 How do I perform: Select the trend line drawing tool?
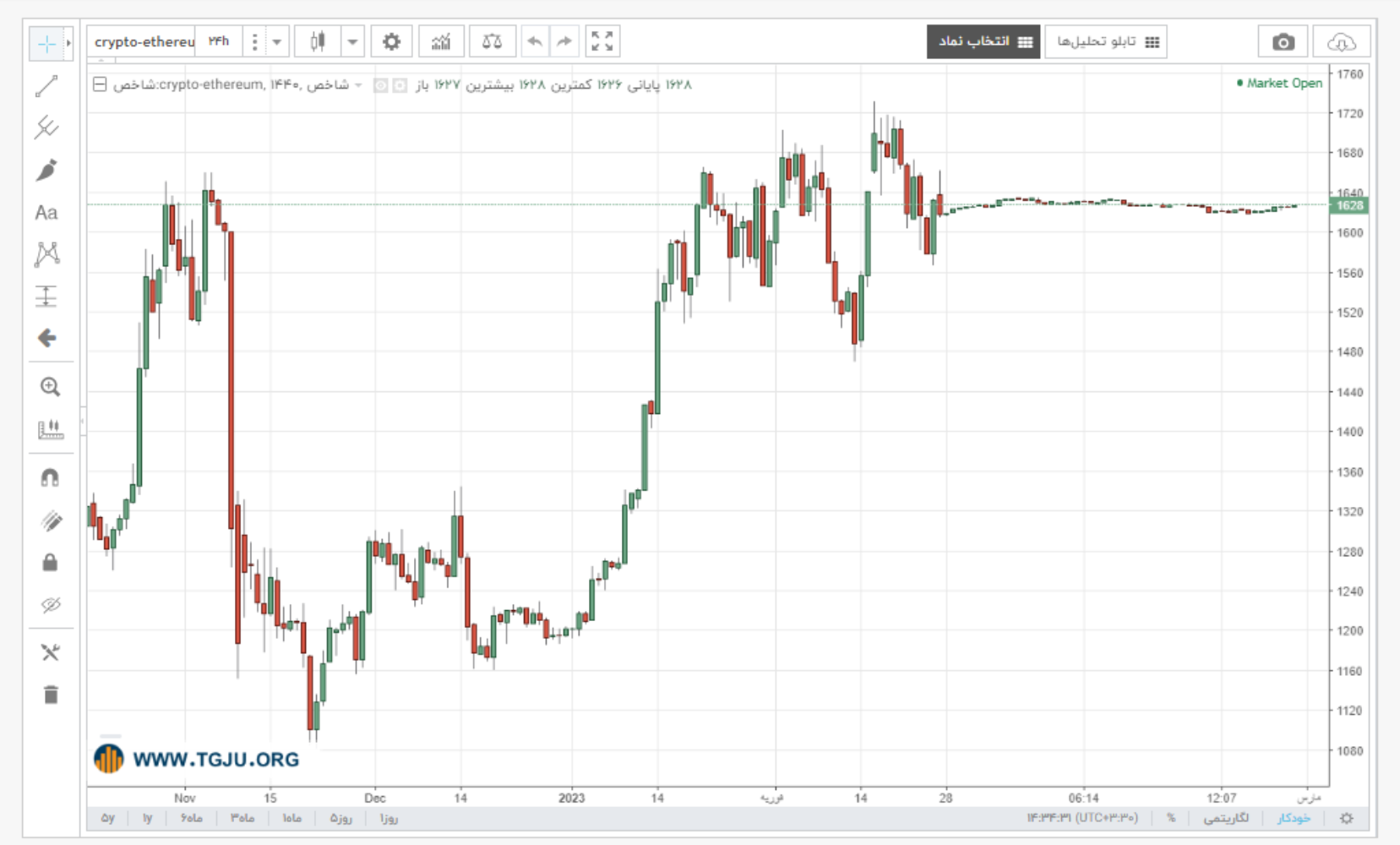click(46, 85)
